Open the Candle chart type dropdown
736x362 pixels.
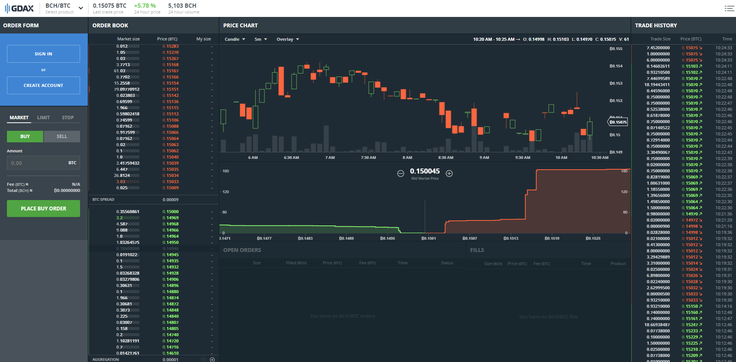click(x=235, y=39)
